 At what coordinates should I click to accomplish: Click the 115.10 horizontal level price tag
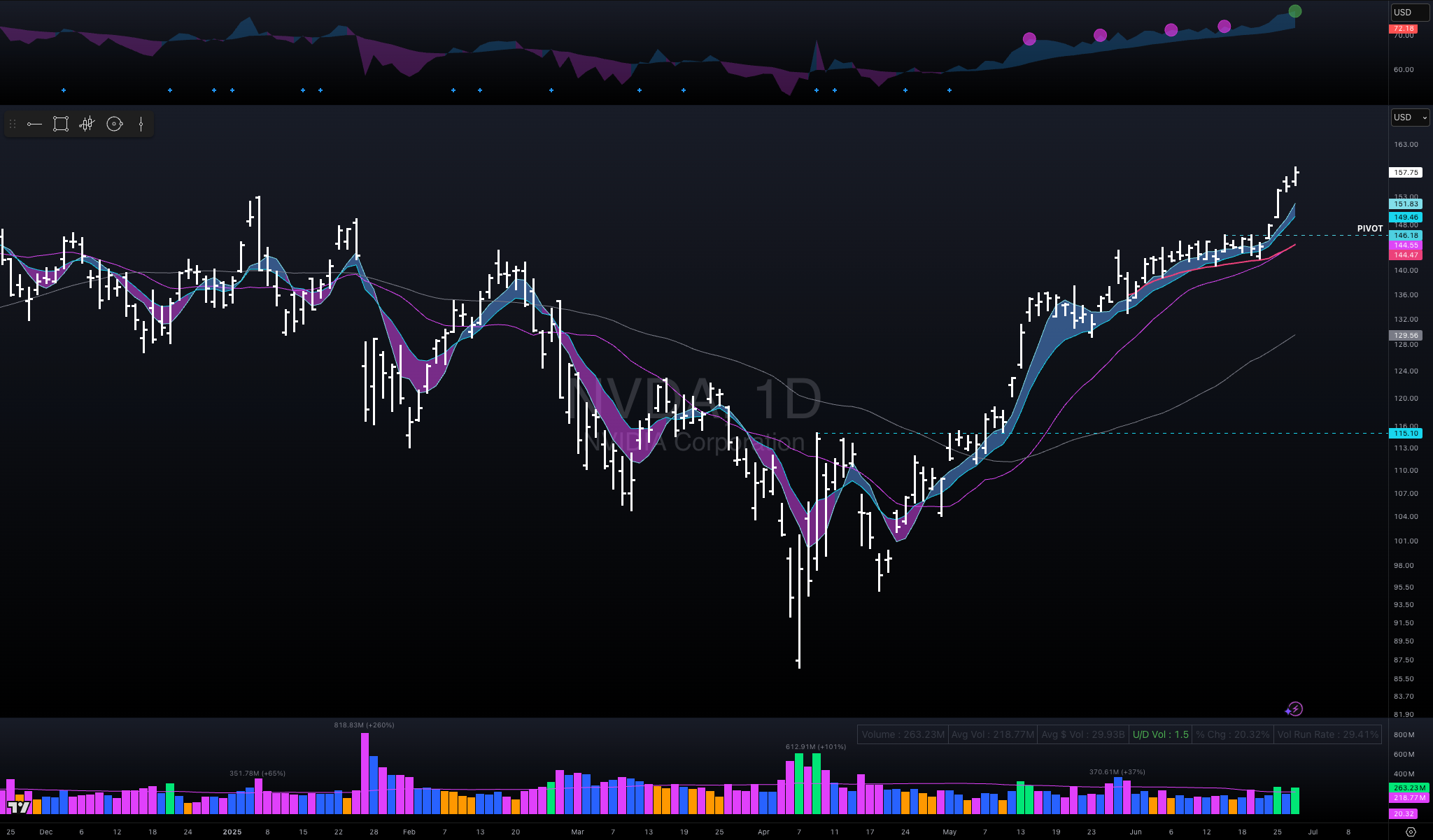click(1406, 434)
